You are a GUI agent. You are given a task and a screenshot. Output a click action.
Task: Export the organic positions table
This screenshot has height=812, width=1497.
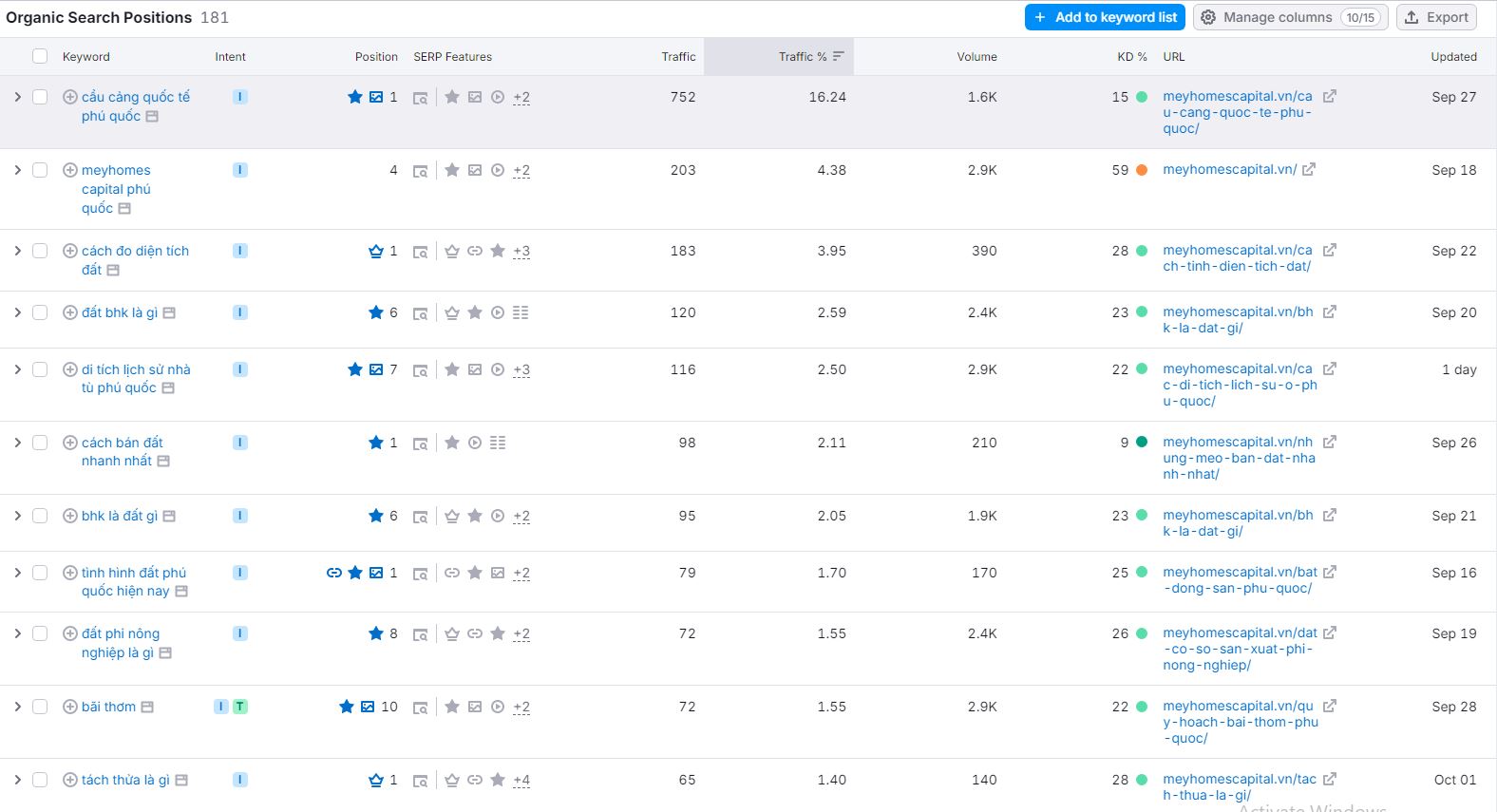tap(1436, 17)
